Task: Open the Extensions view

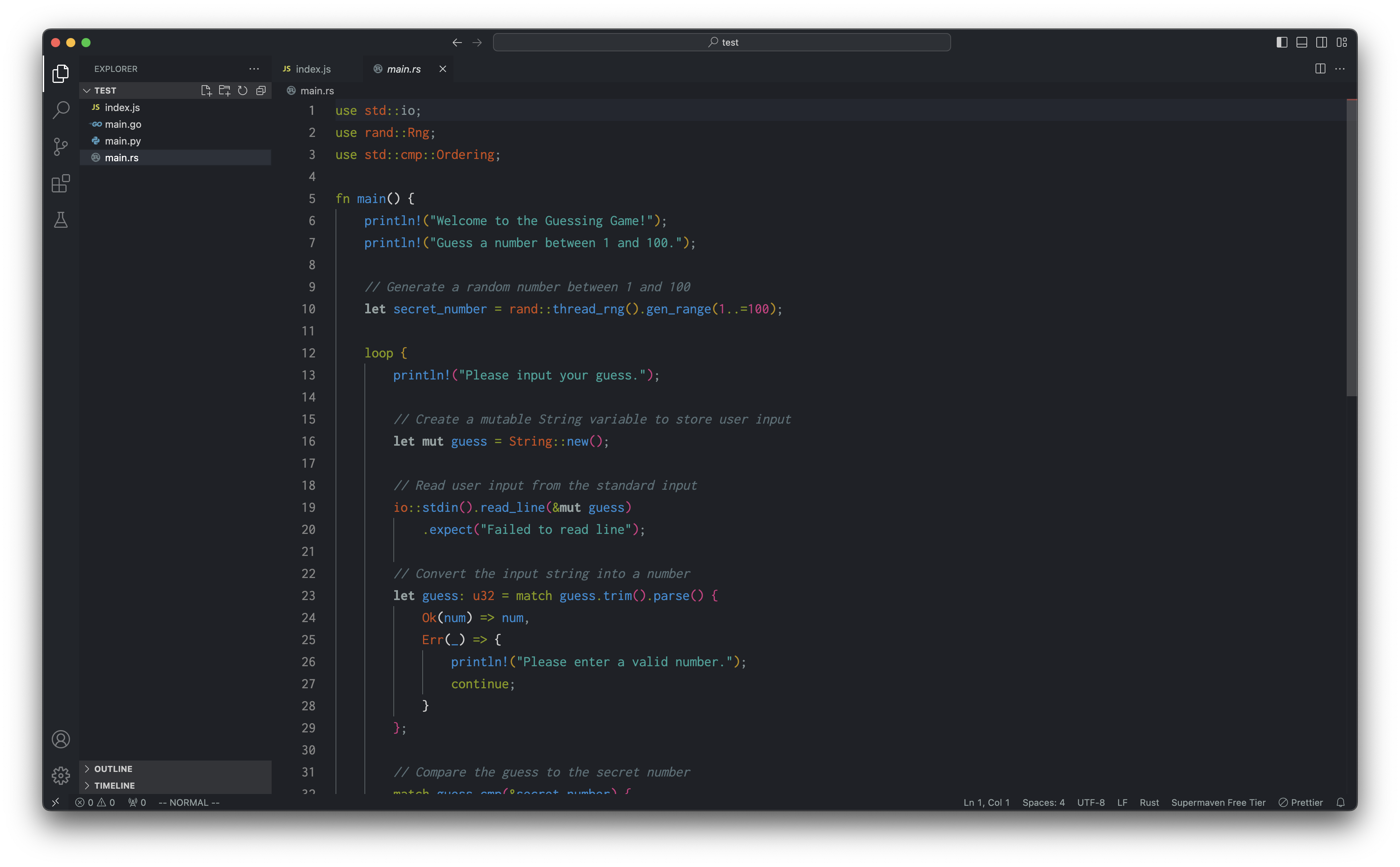Action: (61, 184)
